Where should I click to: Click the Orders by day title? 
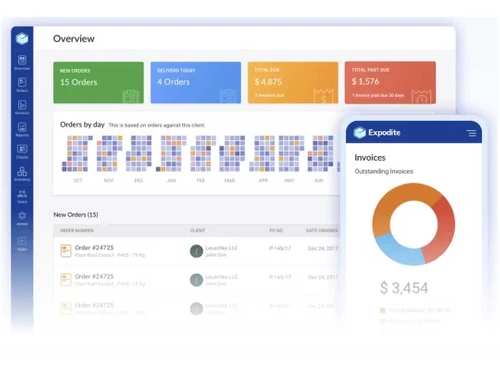point(82,125)
